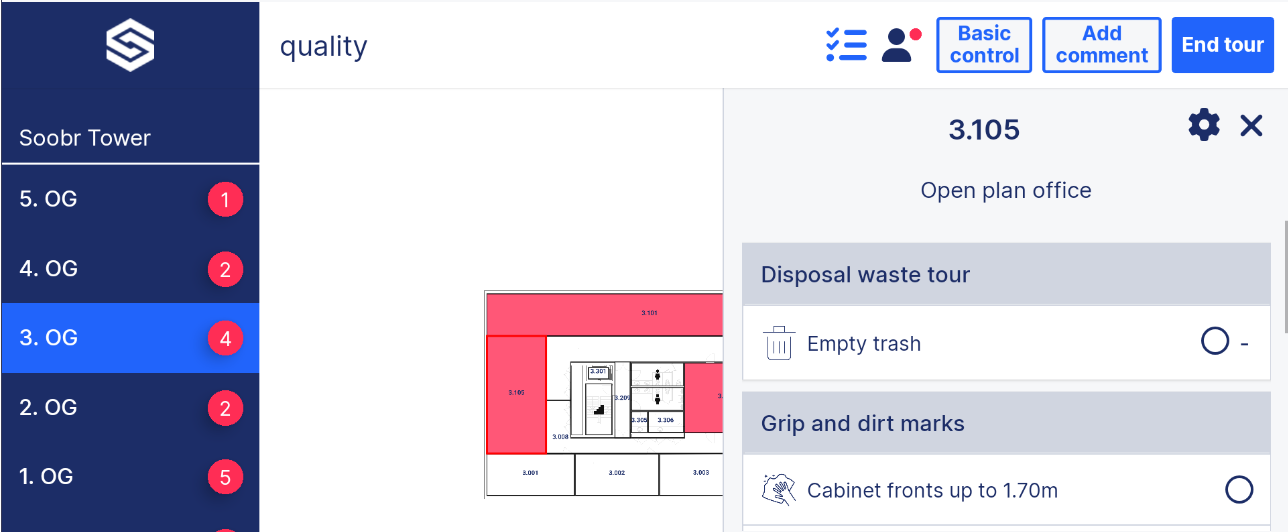Click the red badge on 3. OG
Image resolution: width=1288 pixels, height=532 pixels.
[225, 338]
